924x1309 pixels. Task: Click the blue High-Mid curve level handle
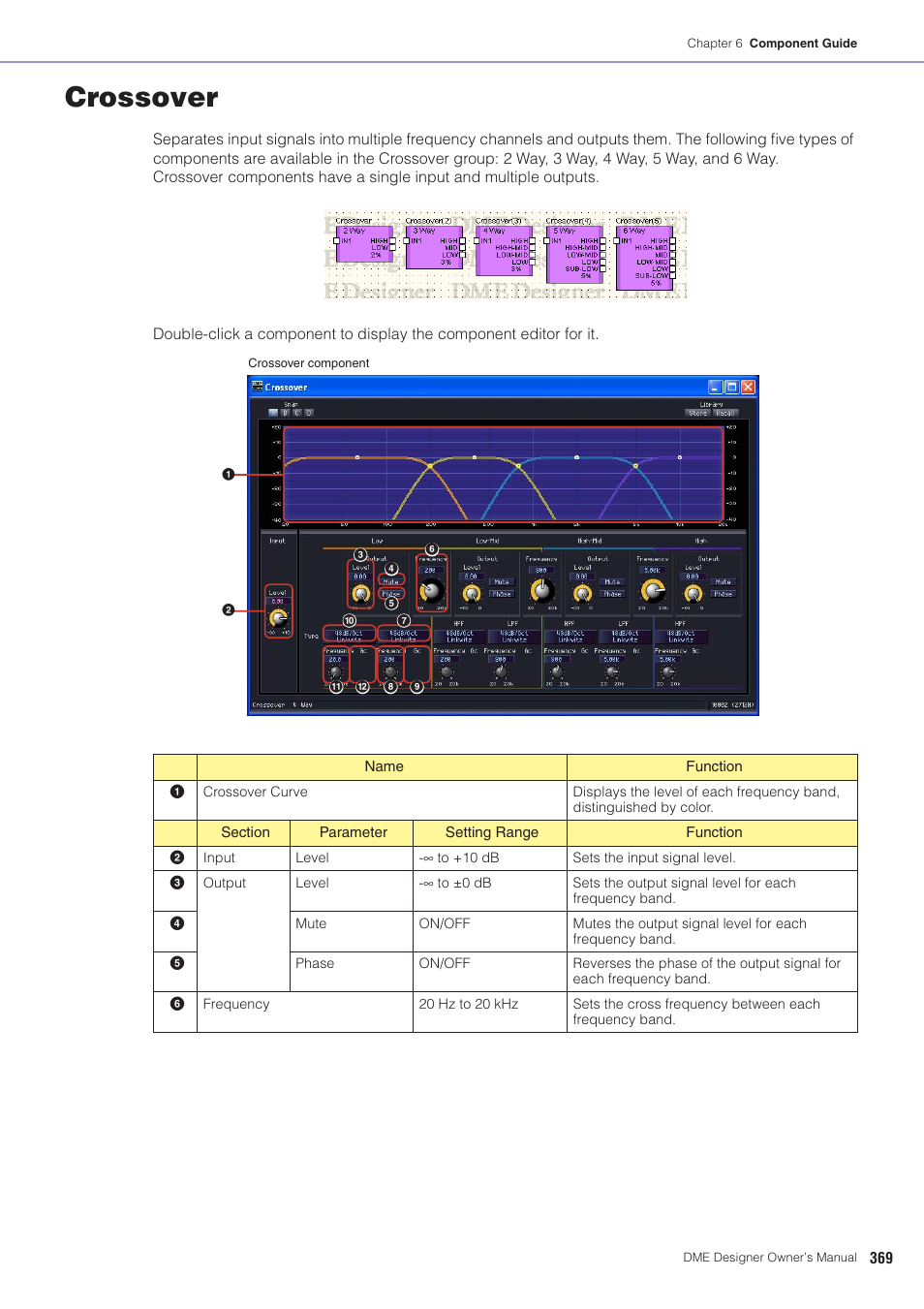(x=576, y=457)
